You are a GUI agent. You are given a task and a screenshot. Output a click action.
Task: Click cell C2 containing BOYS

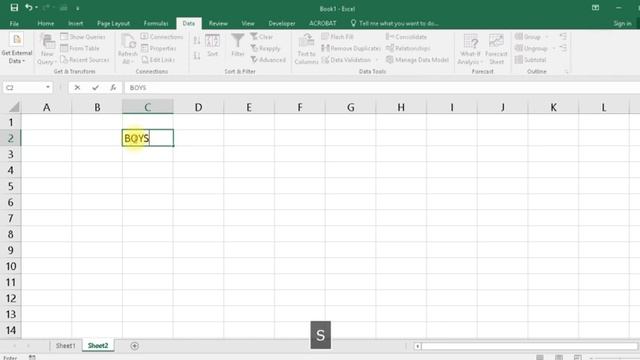click(x=148, y=138)
